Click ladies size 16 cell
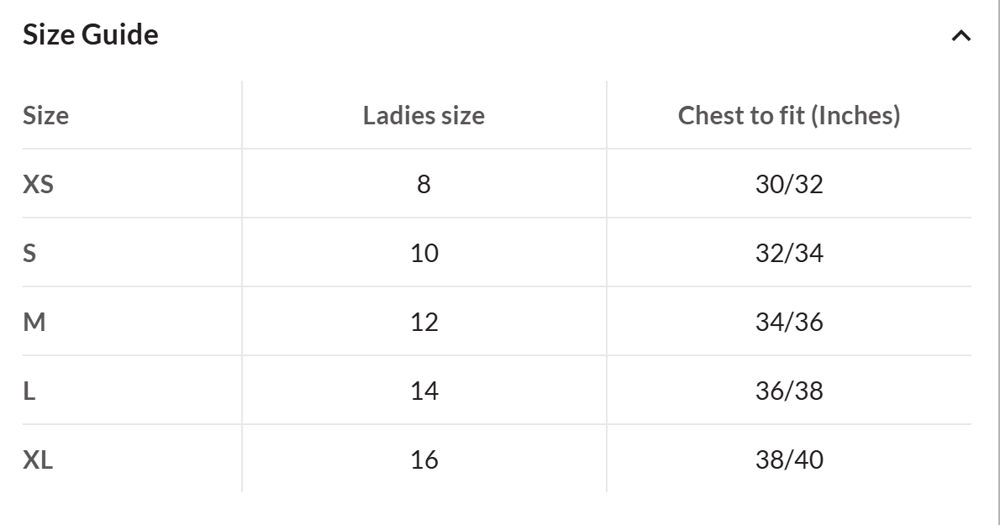The height and width of the screenshot is (525, 1000). click(424, 460)
